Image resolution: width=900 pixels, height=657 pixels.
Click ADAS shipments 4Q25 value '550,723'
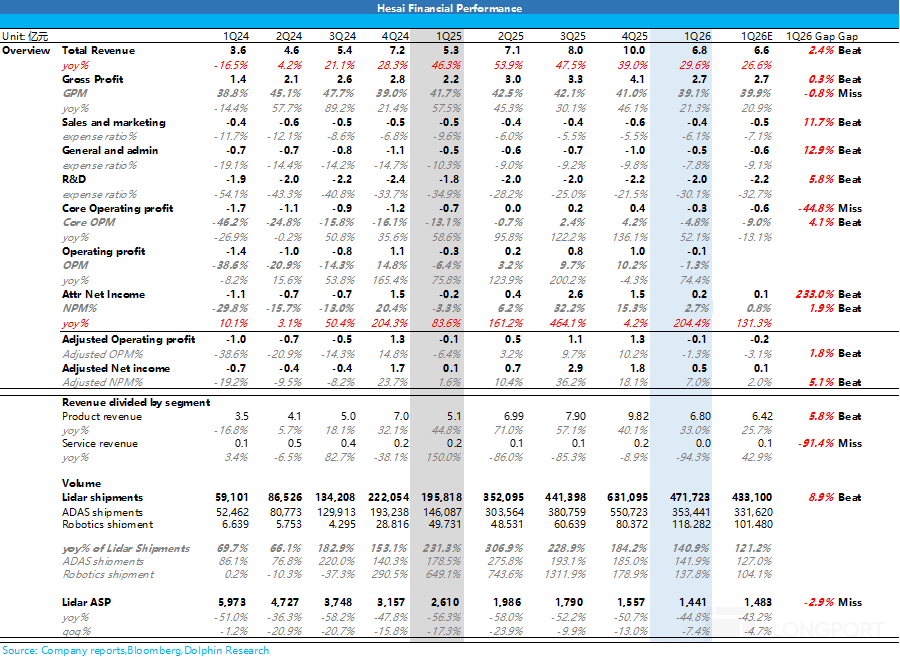pyautogui.click(x=629, y=512)
